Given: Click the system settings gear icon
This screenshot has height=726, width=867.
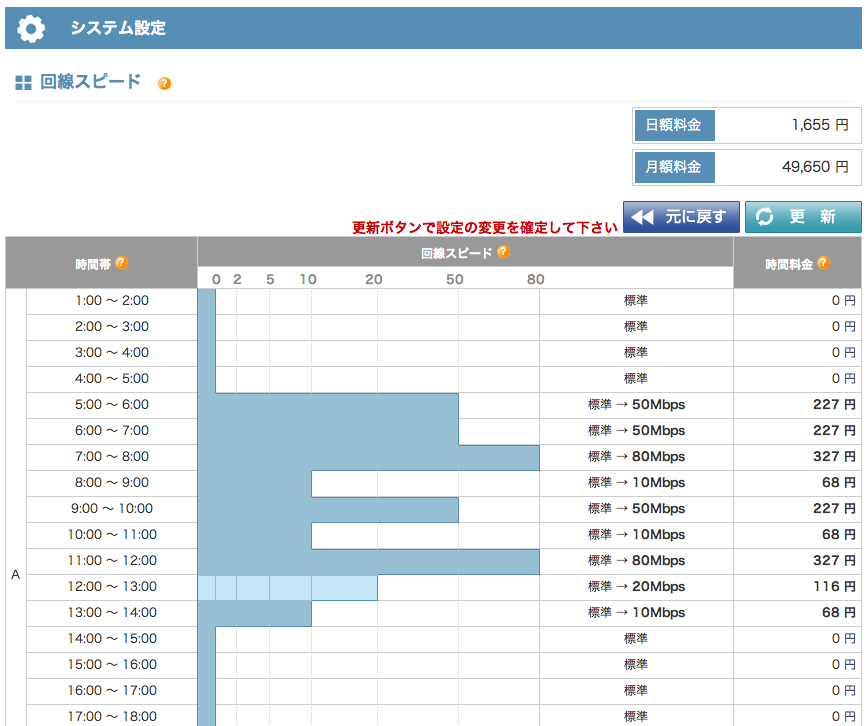Looking at the screenshot, I should point(31,28).
